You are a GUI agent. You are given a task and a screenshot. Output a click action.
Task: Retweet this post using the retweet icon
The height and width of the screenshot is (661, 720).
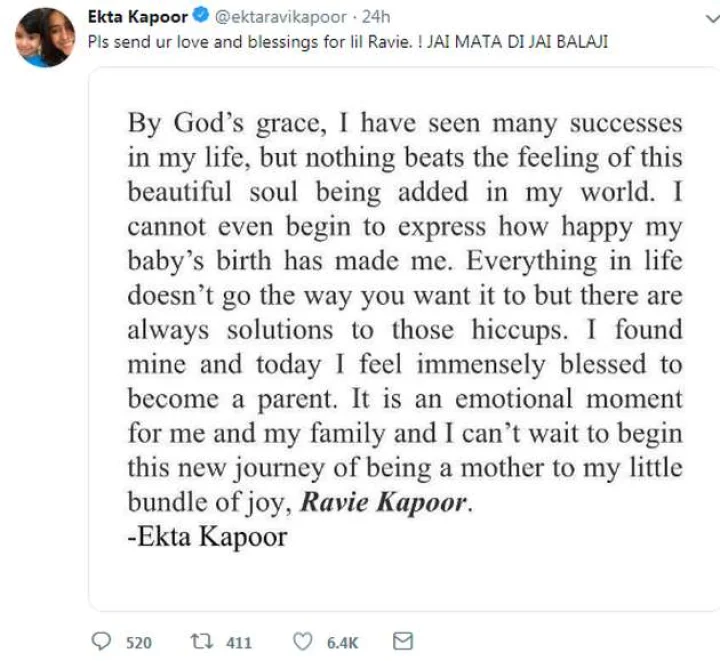202,641
